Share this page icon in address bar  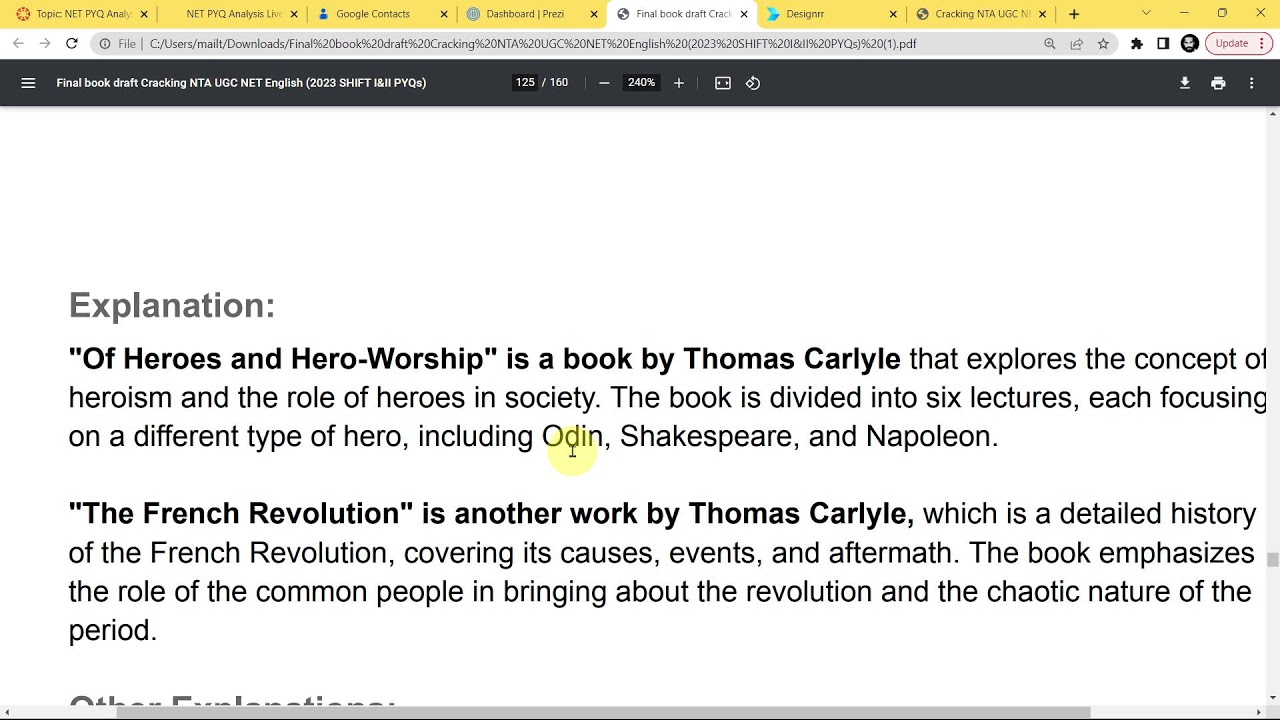tap(1076, 43)
